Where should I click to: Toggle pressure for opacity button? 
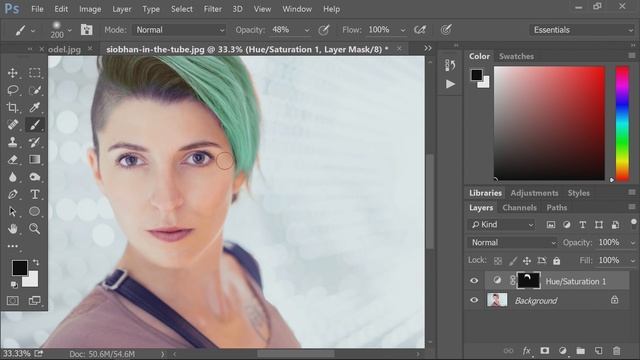click(x=324, y=30)
